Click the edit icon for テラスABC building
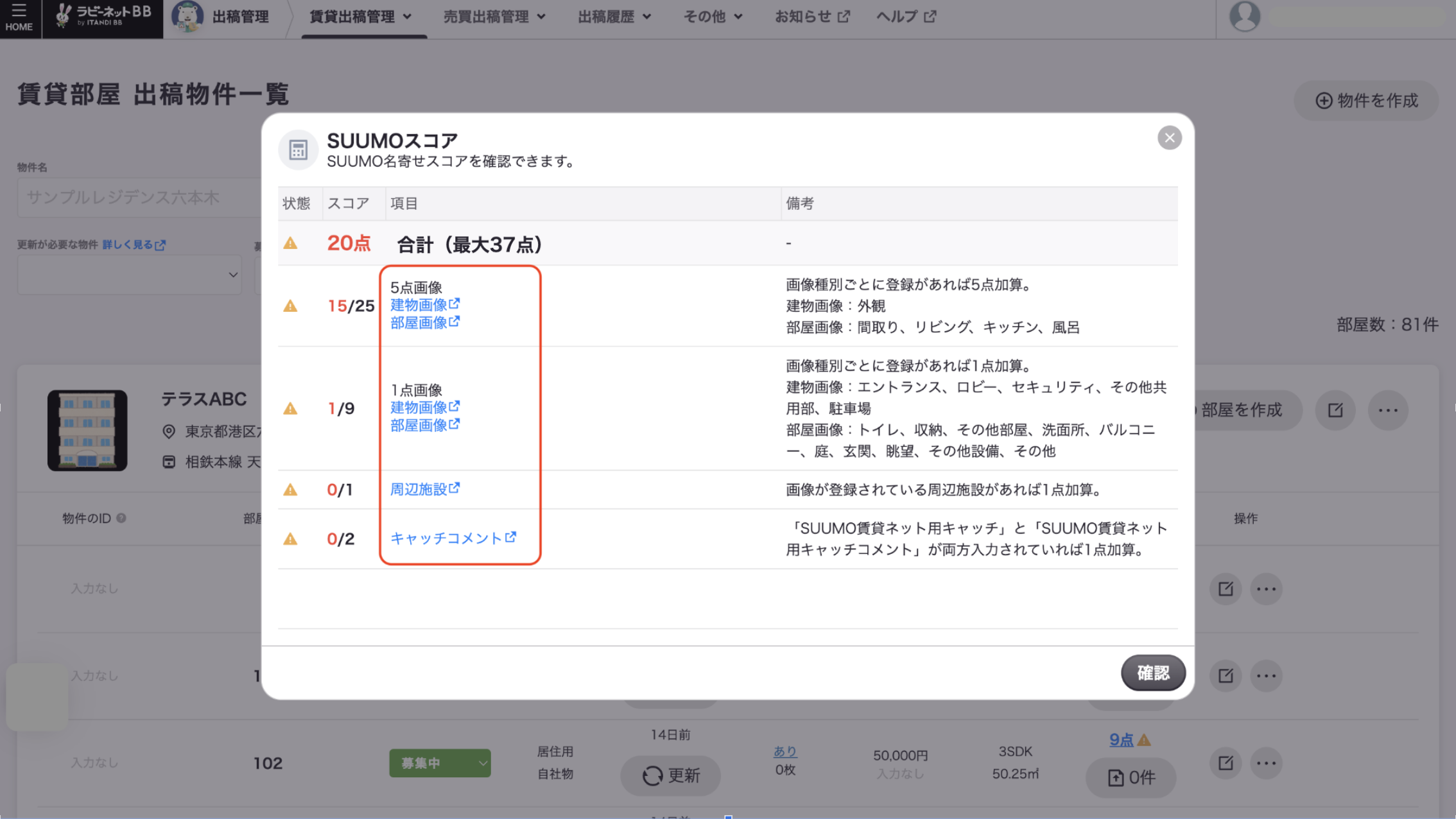The width and height of the screenshot is (1456, 819). pyautogui.click(x=1335, y=410)
